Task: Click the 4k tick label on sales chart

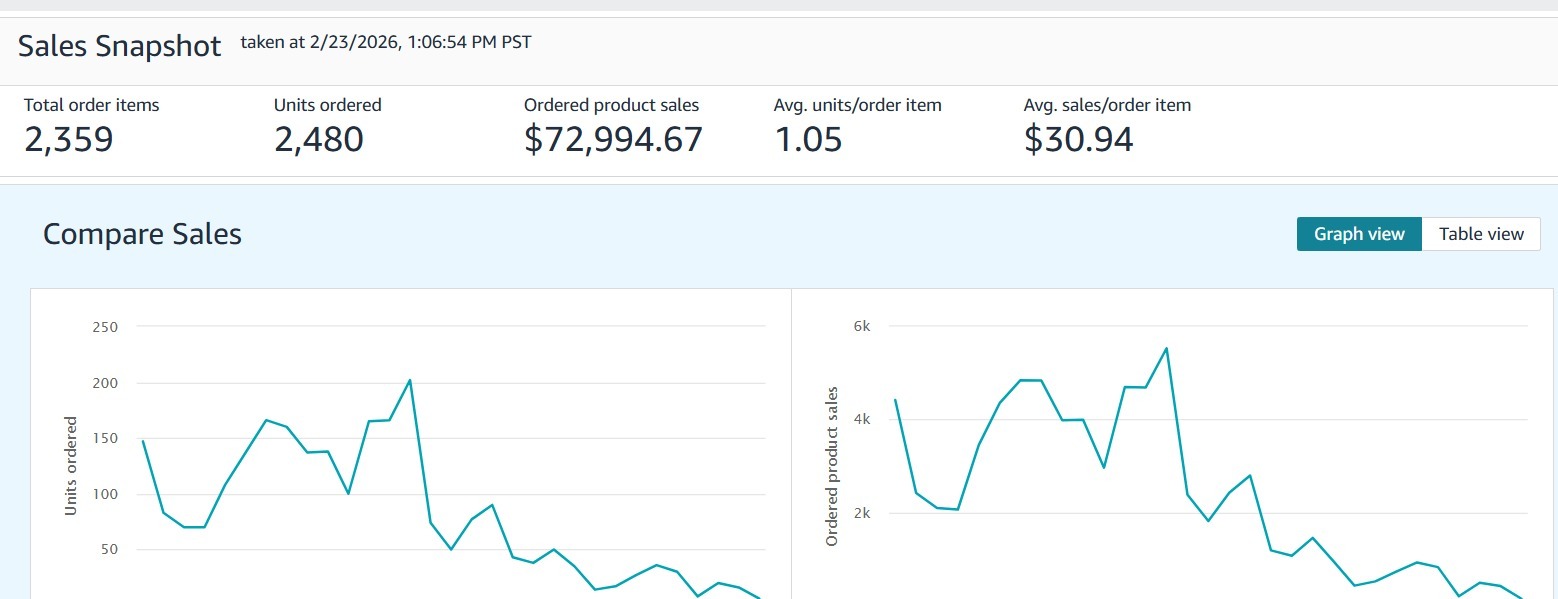Action: [861, 419]
